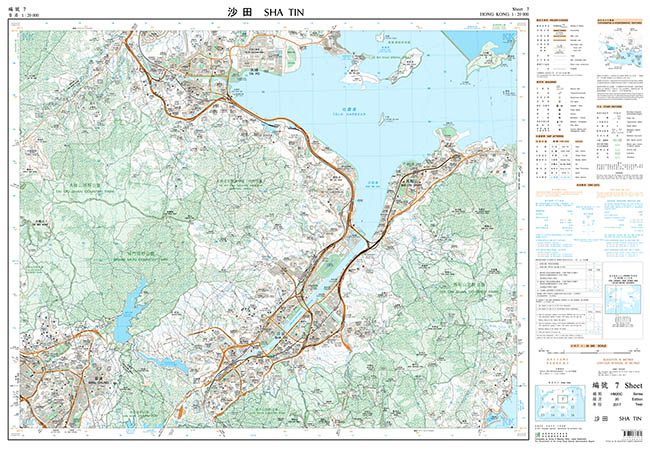Click the bottom-right '沙田 SHA TIN' sheet name

(618, 418)
